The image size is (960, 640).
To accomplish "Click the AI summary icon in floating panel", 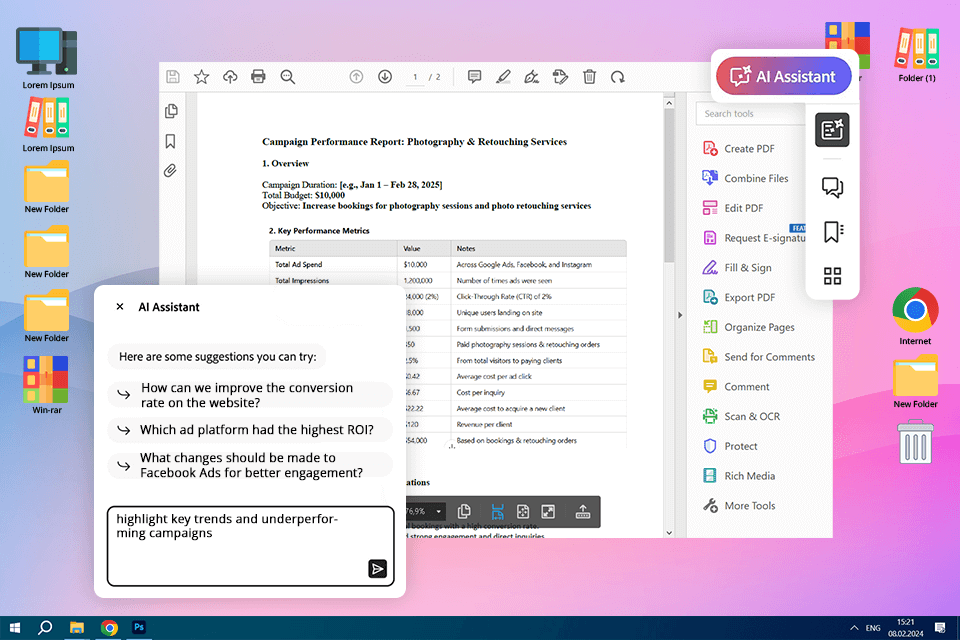I will coord(832,130).
